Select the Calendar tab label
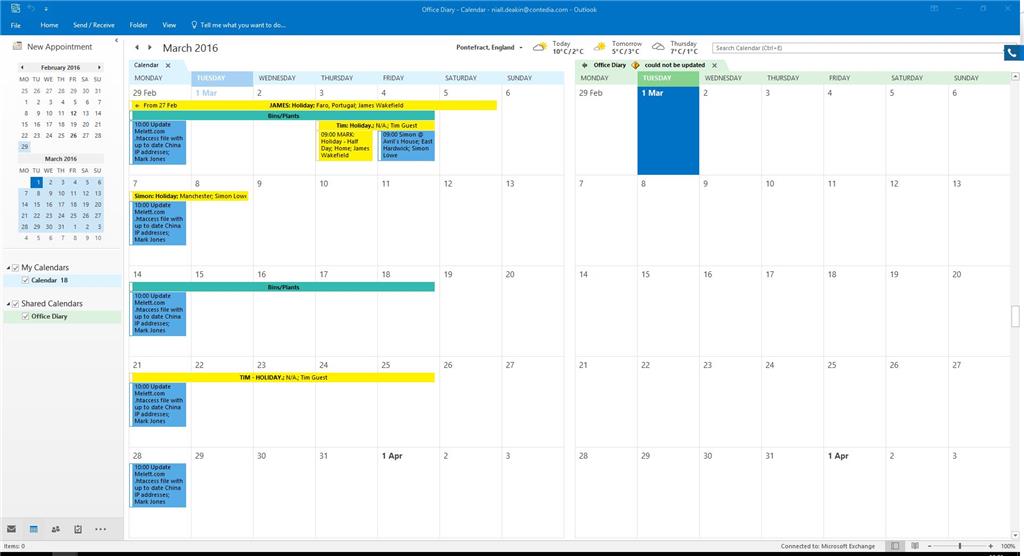1024x556 pixels. pos(146,65)
